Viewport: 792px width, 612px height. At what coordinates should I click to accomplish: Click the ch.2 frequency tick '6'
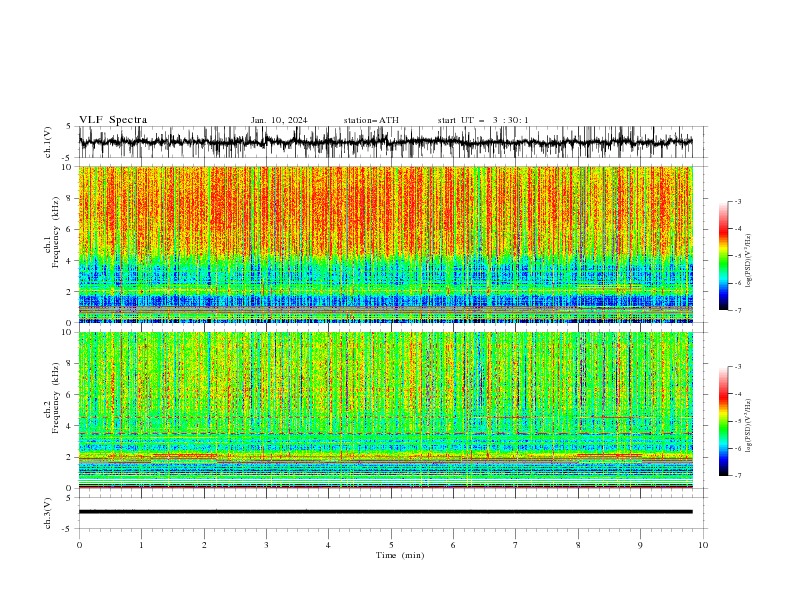click(70, 394)
